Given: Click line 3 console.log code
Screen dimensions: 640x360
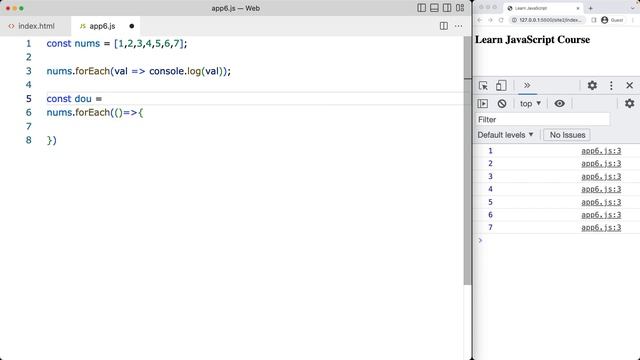Looking at the screenshot, I should click(139, 71).
